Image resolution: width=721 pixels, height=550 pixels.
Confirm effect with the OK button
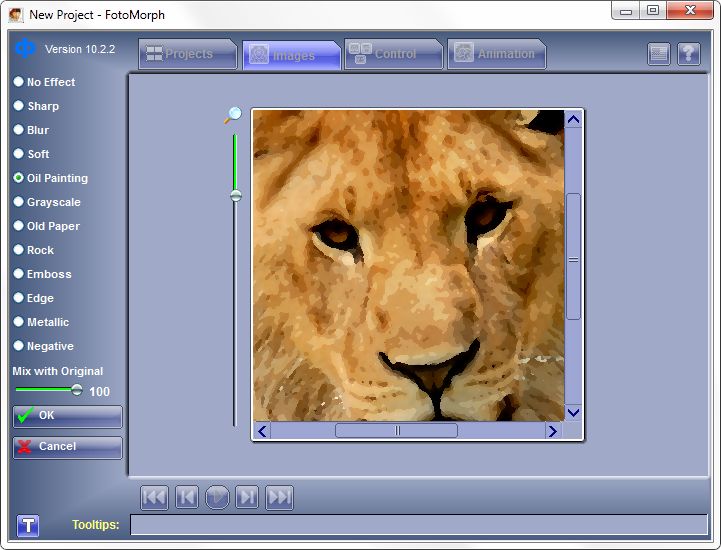(68, 416)
